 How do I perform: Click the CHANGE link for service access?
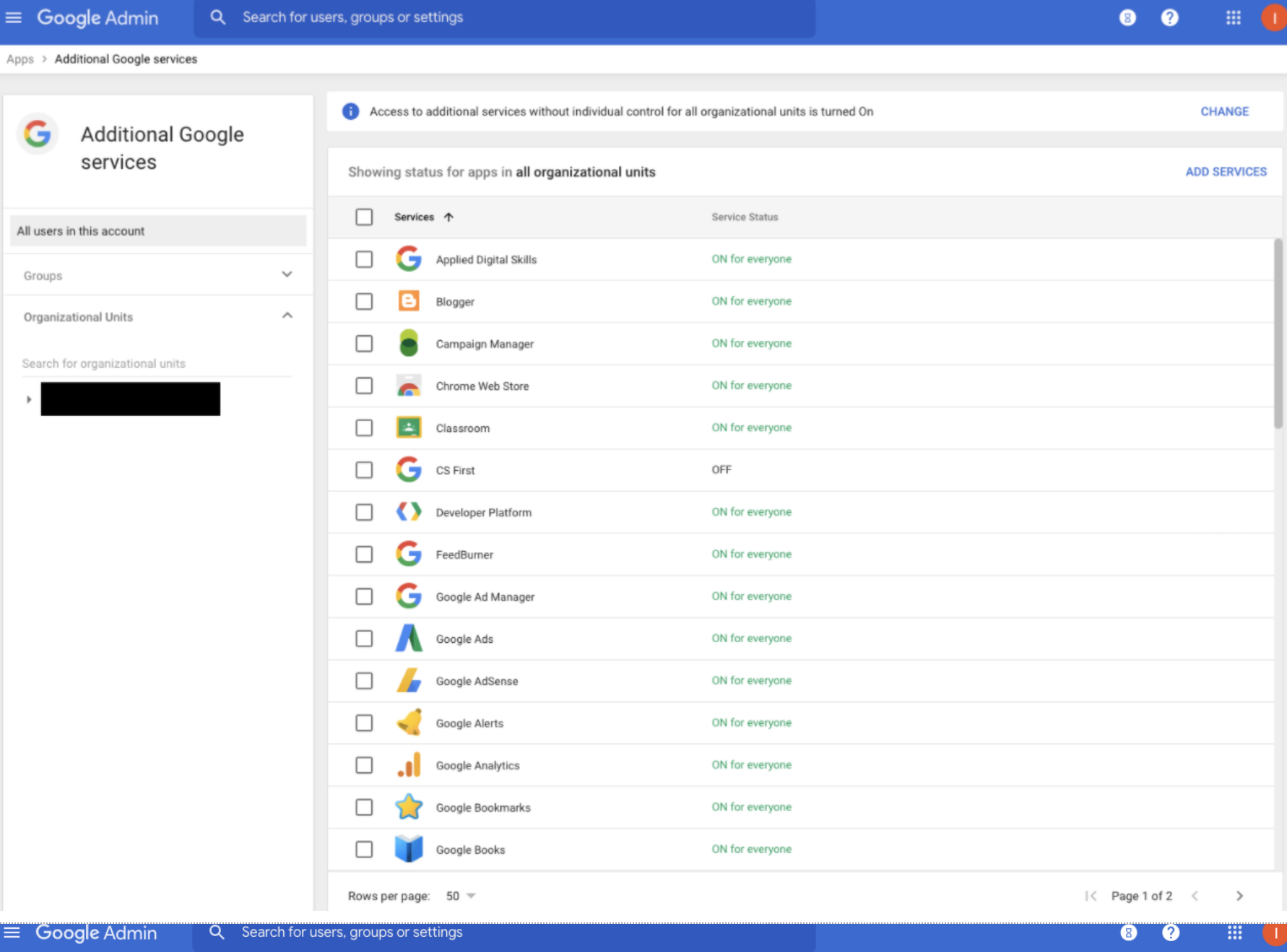tap(1224, 111)
